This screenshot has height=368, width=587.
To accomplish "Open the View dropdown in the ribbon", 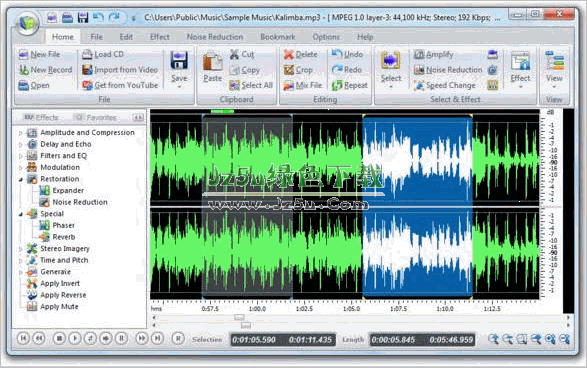I will click(554, 70).
